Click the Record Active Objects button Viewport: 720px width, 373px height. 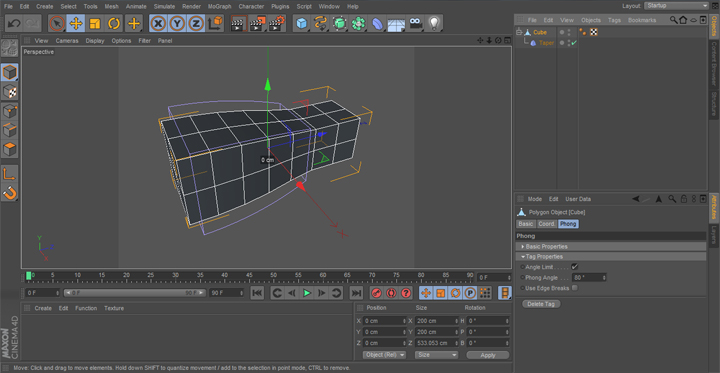pyautogui.click(x=377, y=293)
